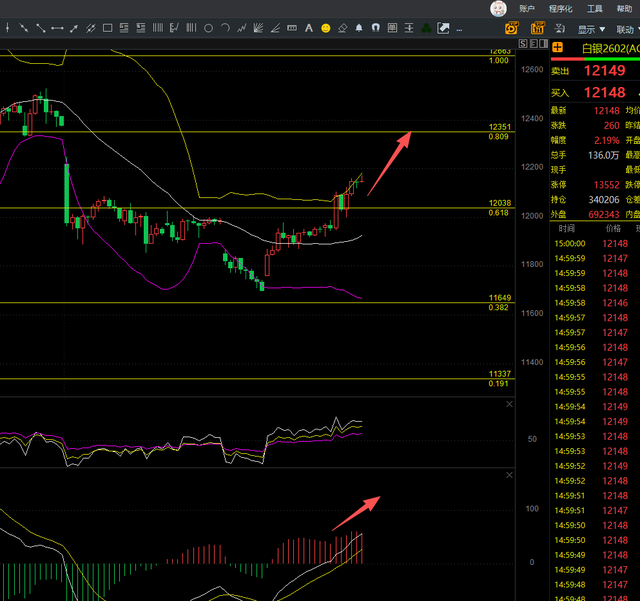
Task: Open the 账户 menu
Action: 527,9
